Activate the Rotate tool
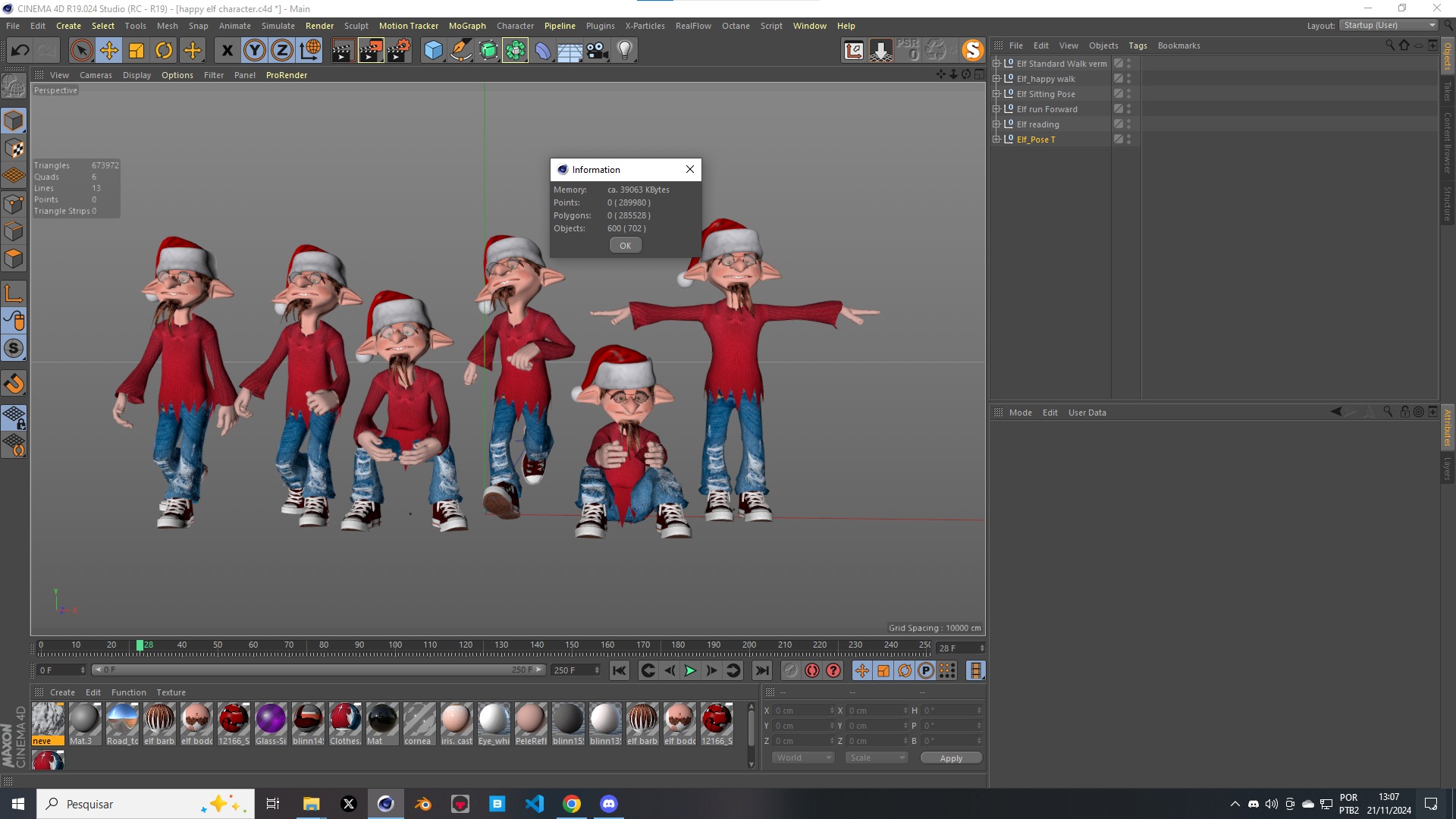This screenshot has height=819, width=1456. pyautogui.click(x=164, y=51)
